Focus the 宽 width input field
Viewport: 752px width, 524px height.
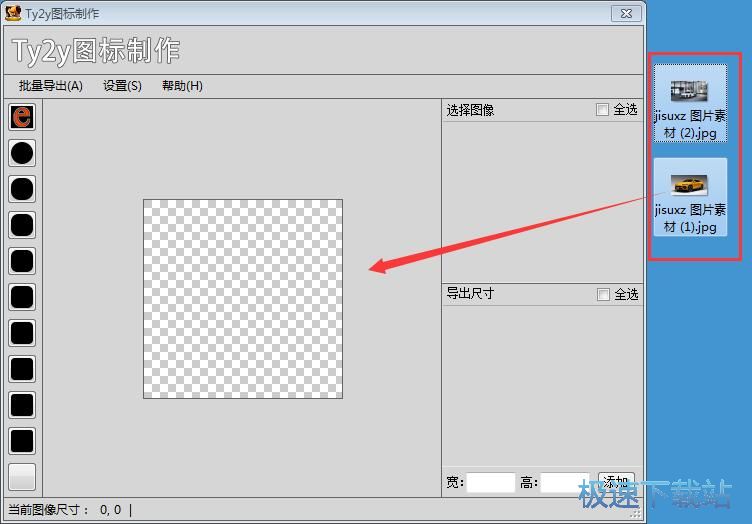(491, 482)
